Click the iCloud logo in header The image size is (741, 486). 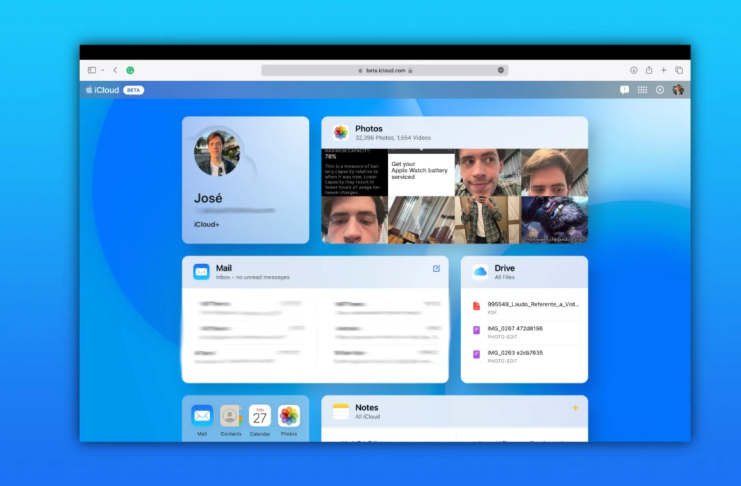coord(103,90)
